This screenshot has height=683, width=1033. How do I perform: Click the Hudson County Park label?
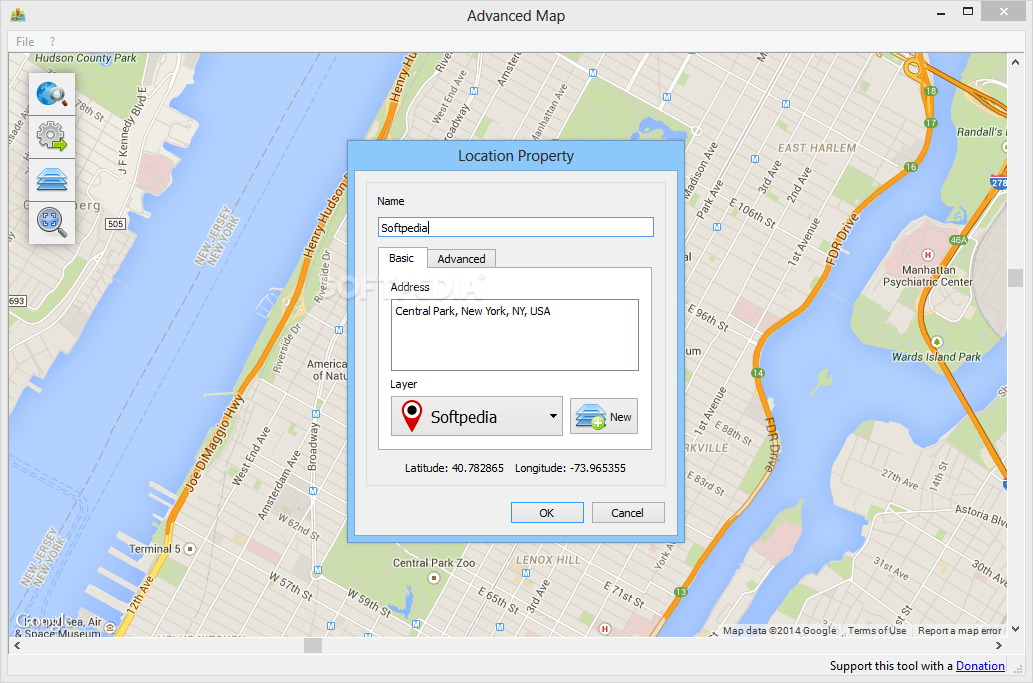click(x=86, y=58)
